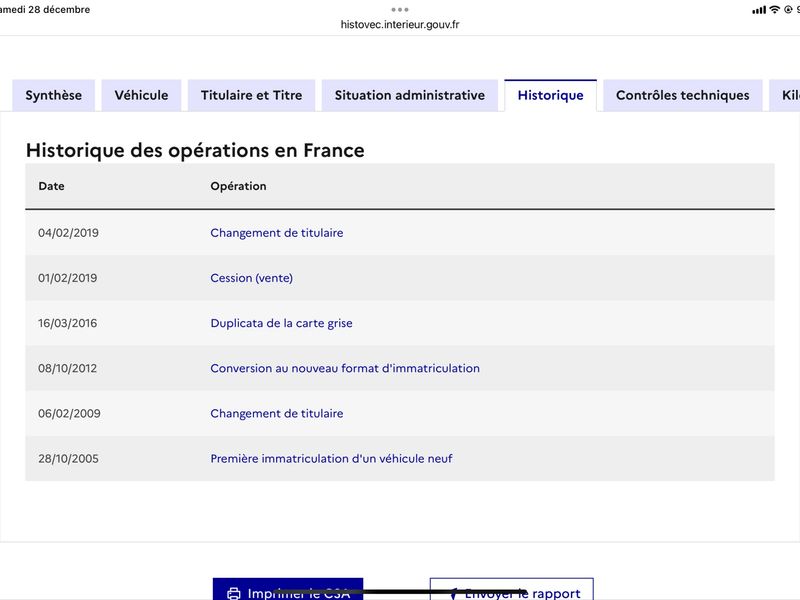Tap the three-dot multitasking indicator
This screenshot has width=800, height=600.
400,9
